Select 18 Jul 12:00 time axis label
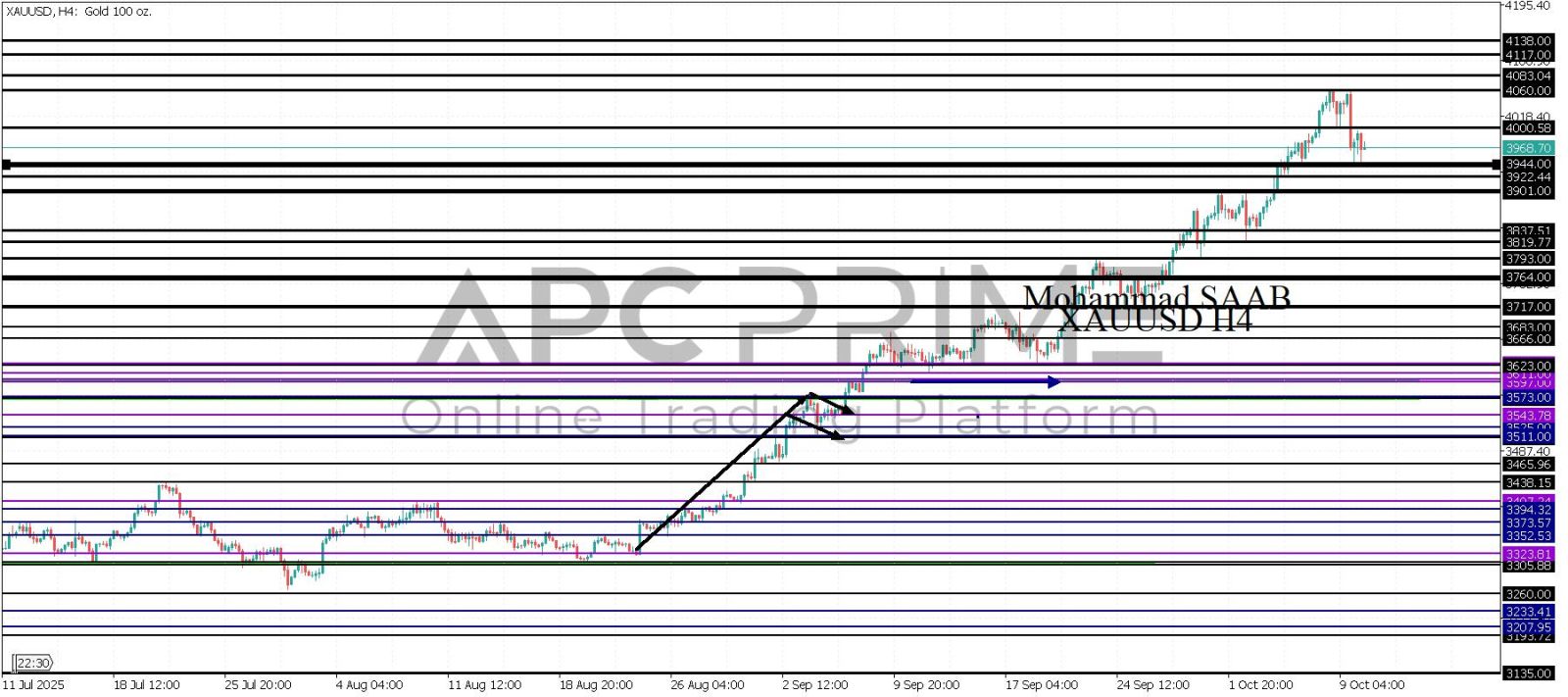The image size is (1568, 697). coord(146,684)
